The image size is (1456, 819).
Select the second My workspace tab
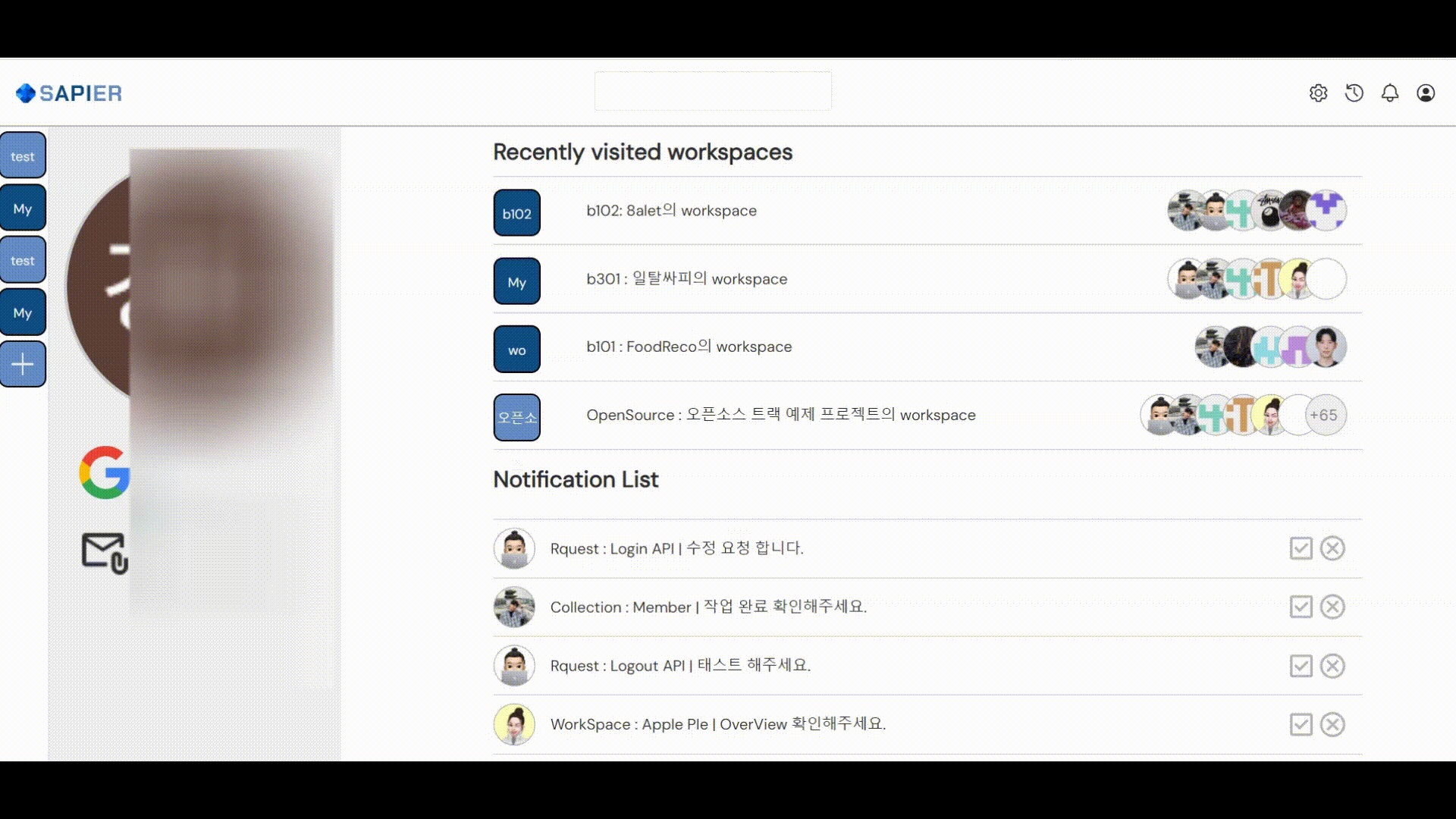tap(23, 312)
